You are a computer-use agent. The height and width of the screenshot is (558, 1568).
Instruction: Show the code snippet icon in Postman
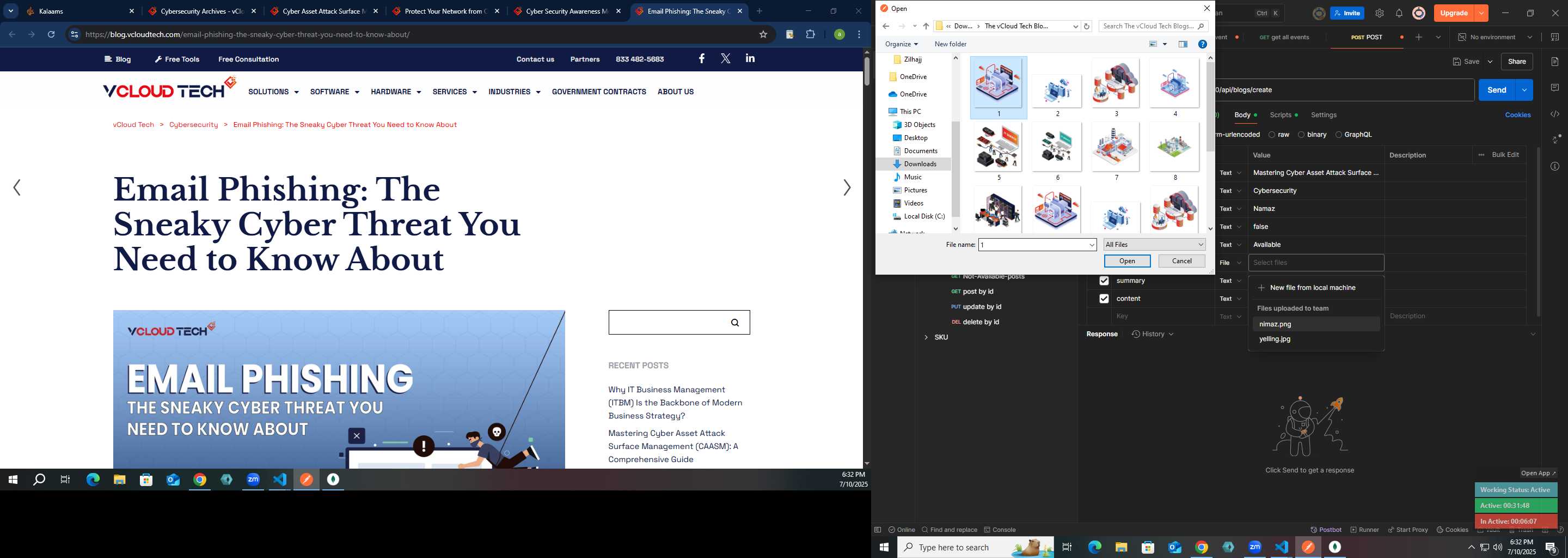(1554, 114)
